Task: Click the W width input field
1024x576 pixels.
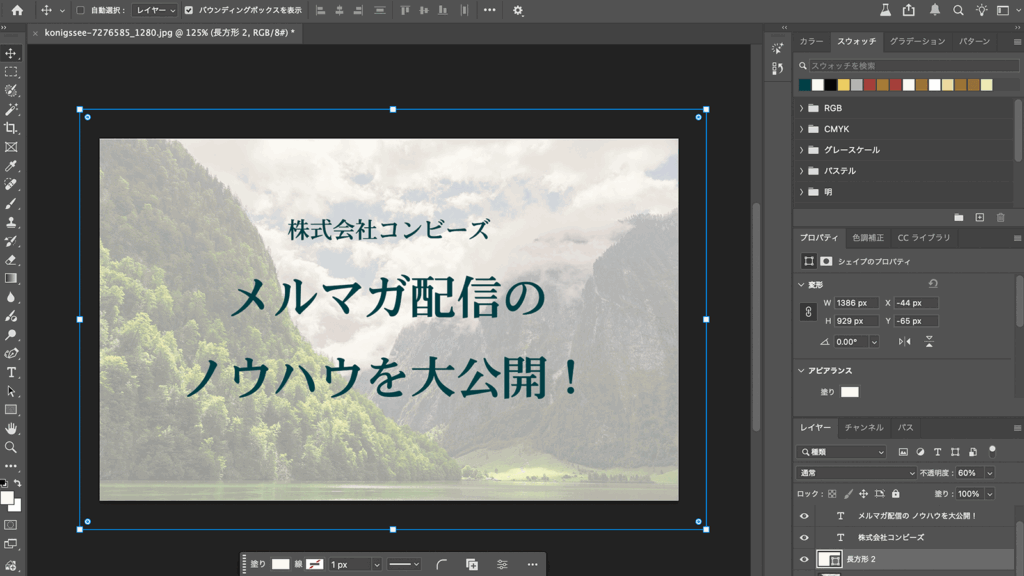Action: coord(857,303)
